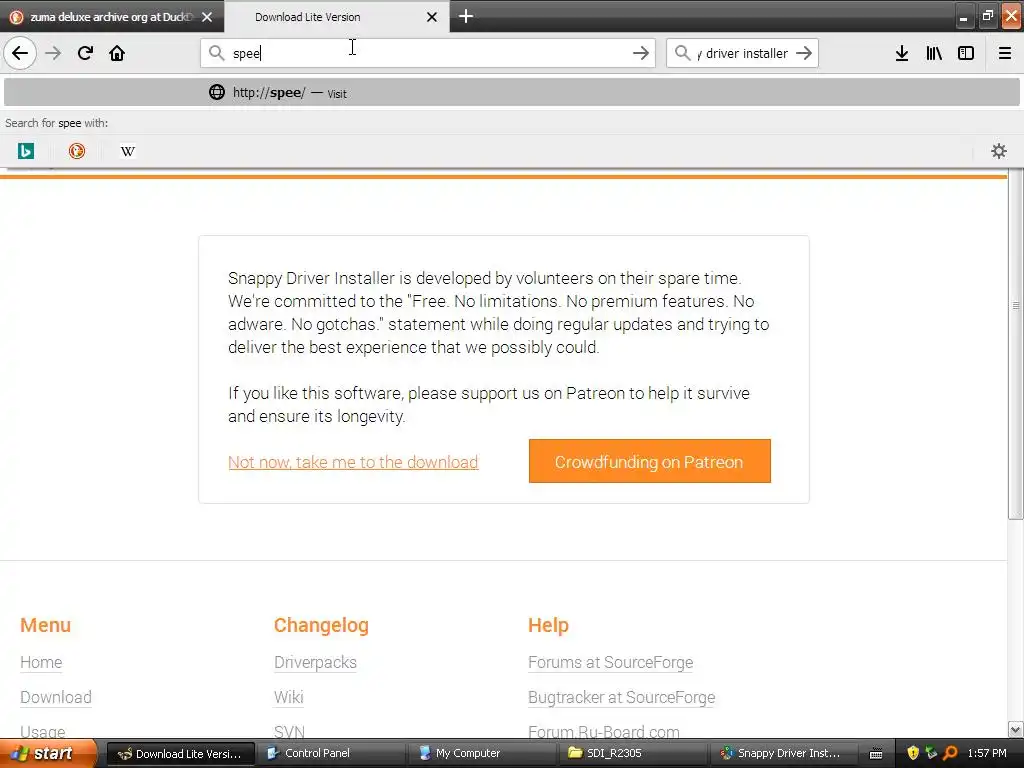Click the orange magnifier tray icon
Screen dimensions: 1024x768
coord(950,753)
